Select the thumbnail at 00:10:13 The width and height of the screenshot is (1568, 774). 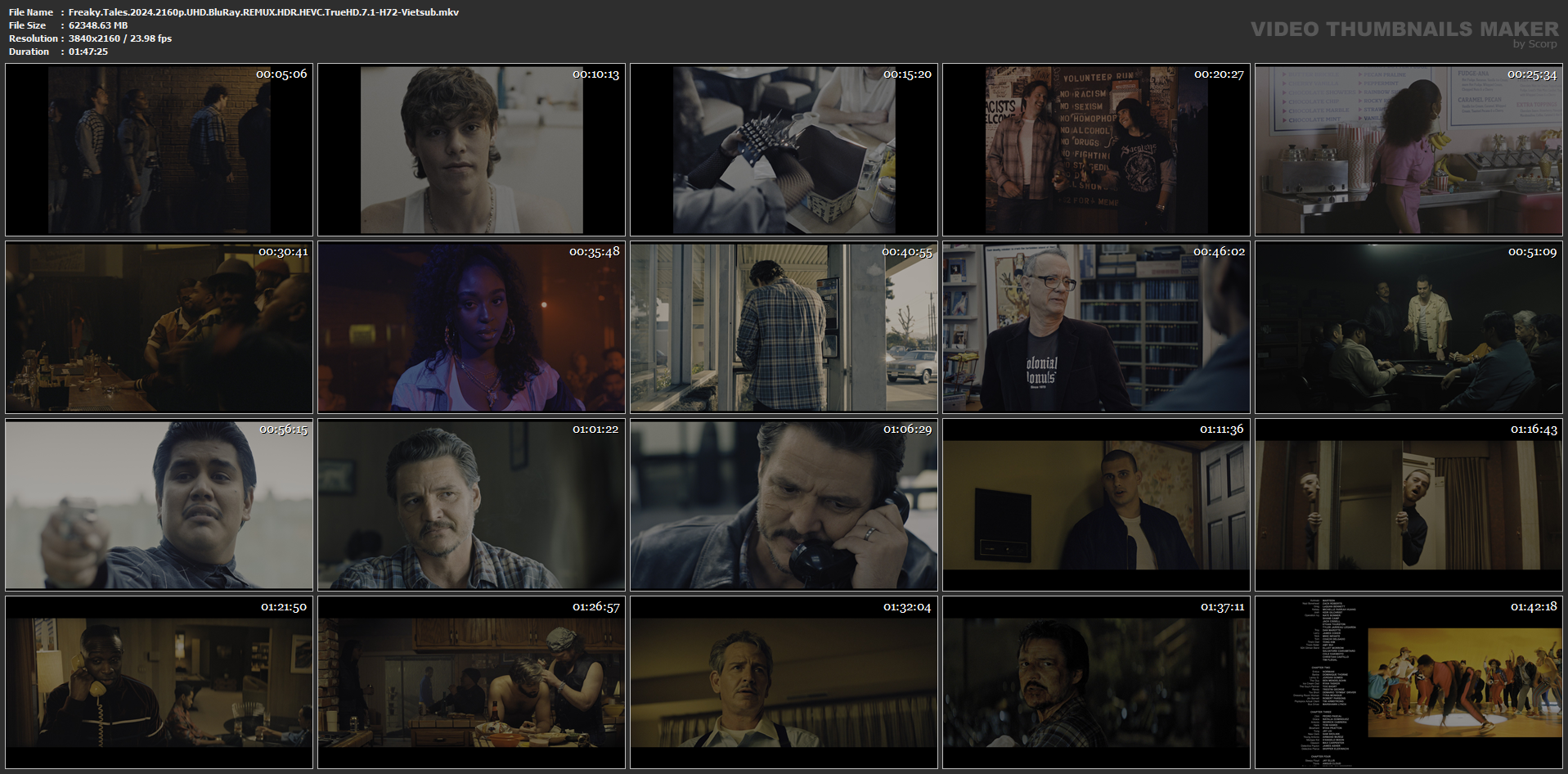coord(472,151)
